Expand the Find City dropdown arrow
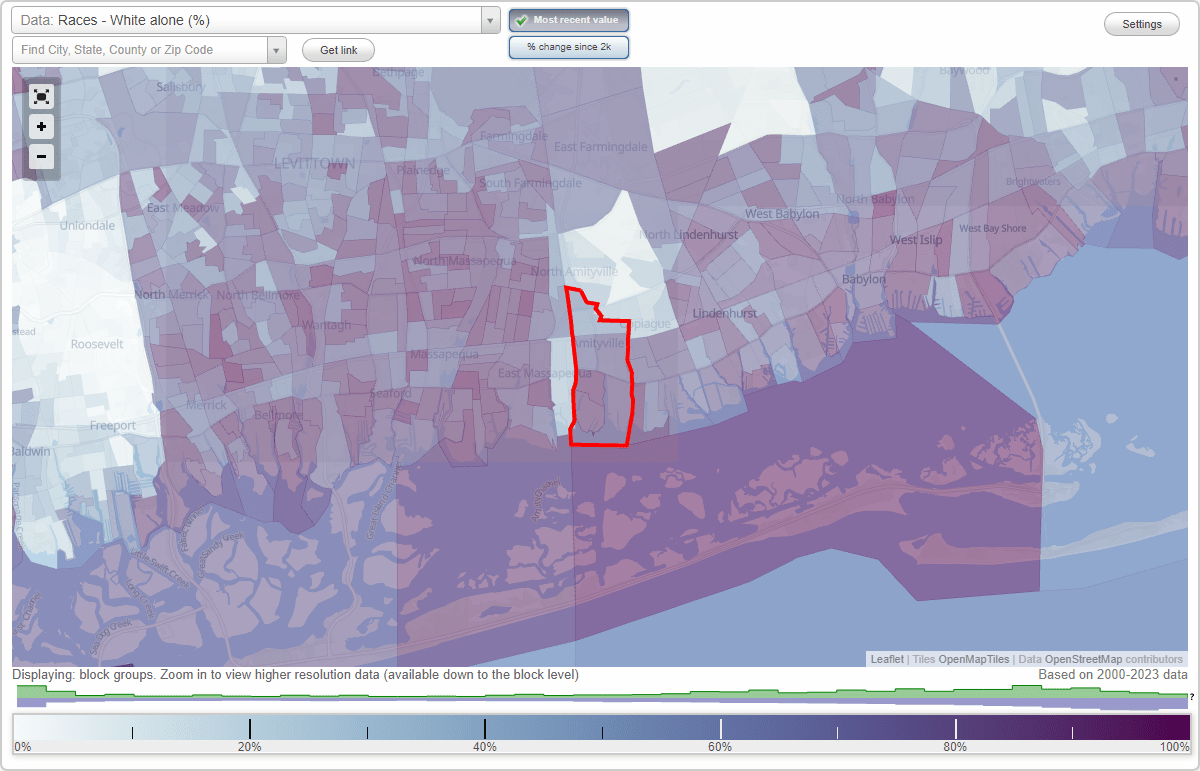The image size is (1200, 771). click(277, 49)
